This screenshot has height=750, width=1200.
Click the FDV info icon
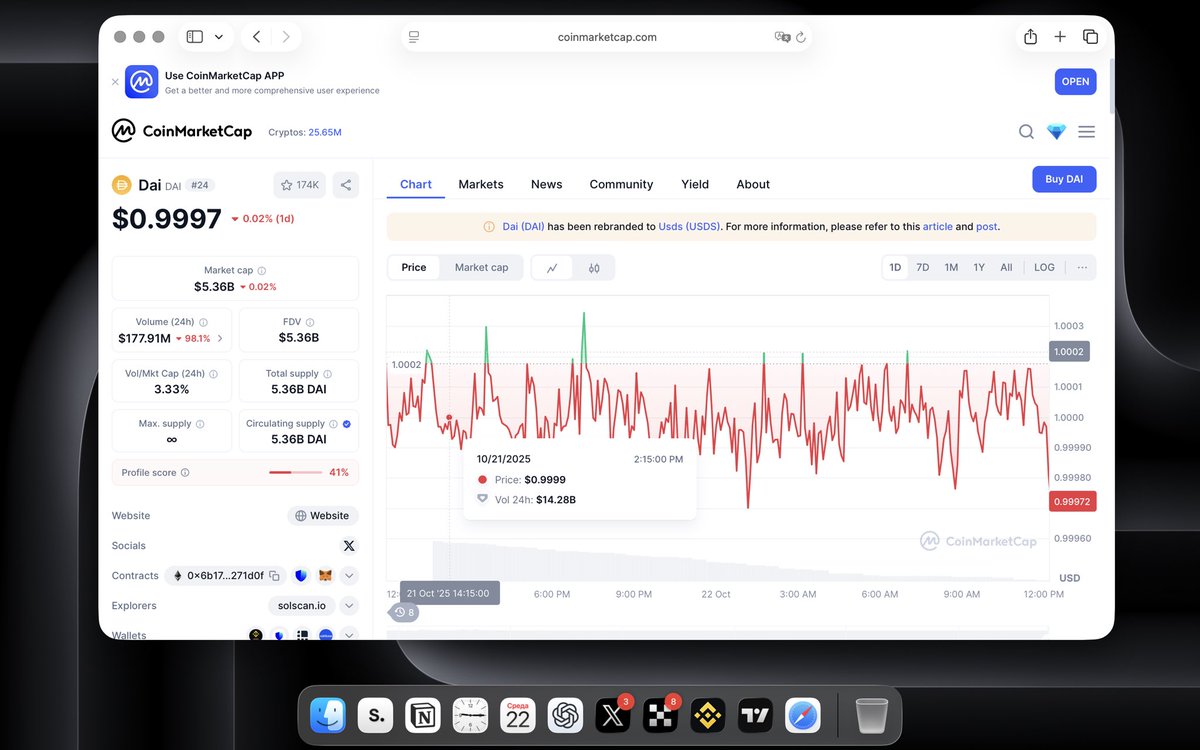tap(312, 322)
